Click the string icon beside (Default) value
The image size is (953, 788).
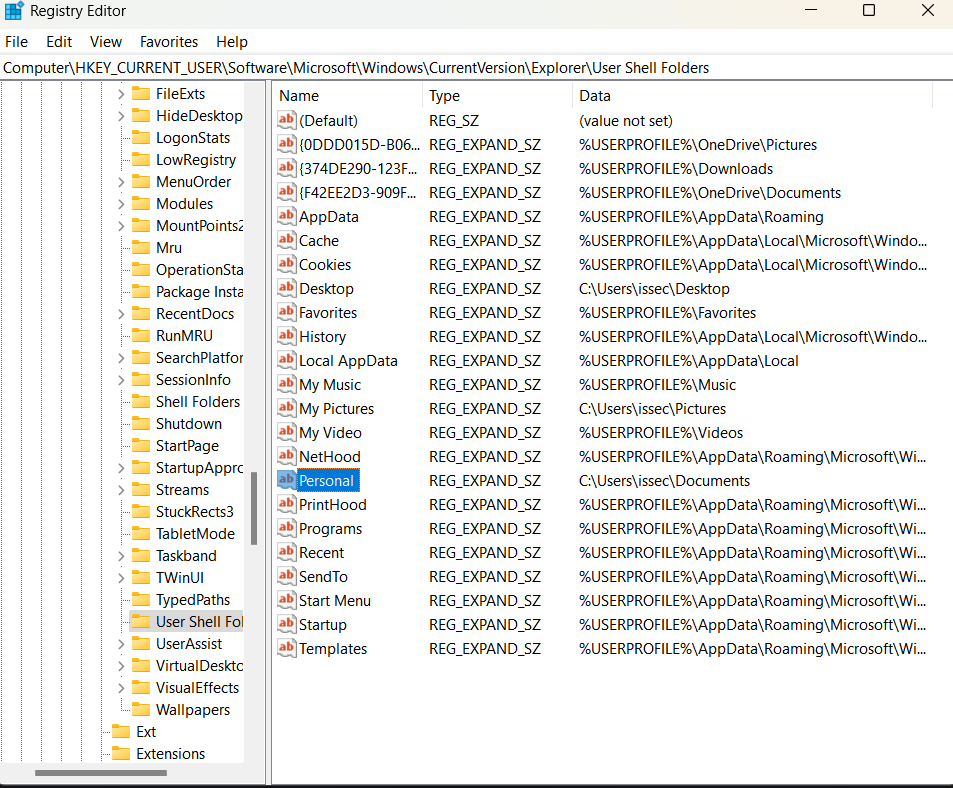click(286, 120)
